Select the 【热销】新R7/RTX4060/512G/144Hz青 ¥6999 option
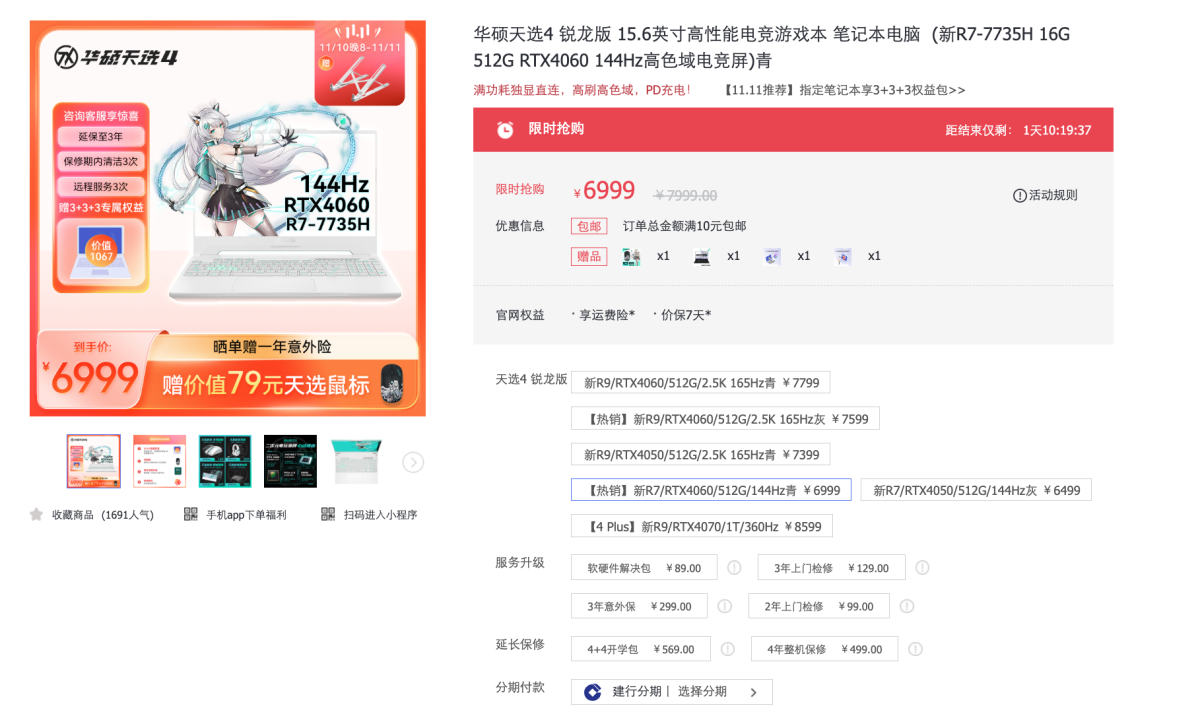The height and width of the screenshot is (718, 1200). [711, 490]
